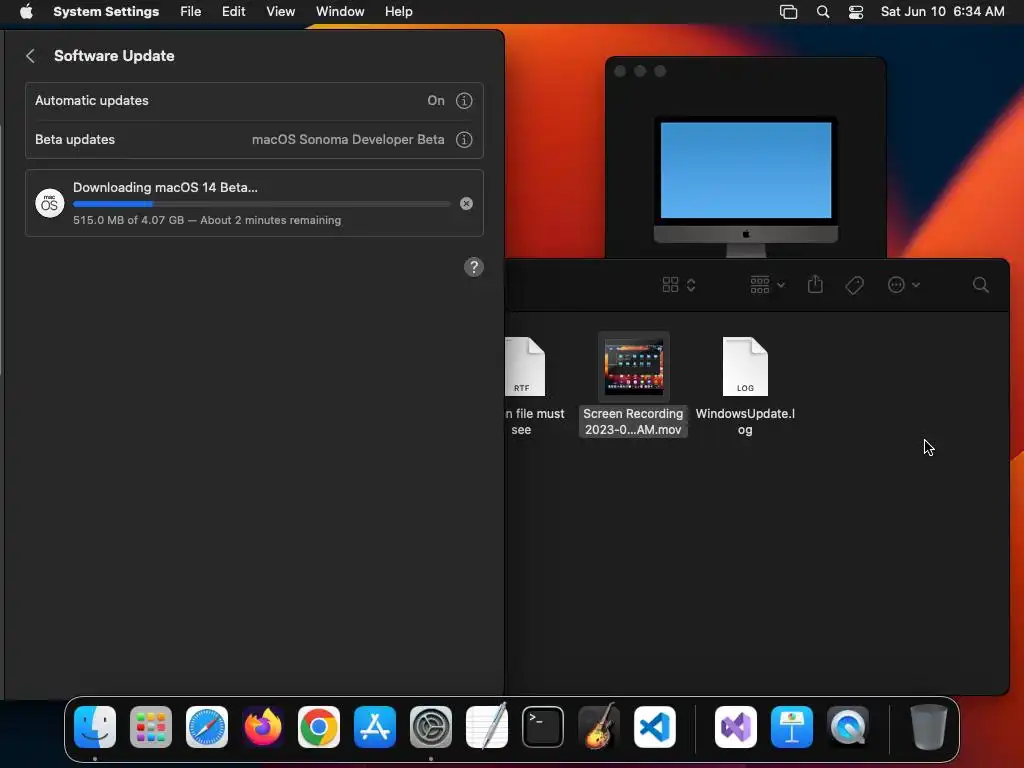
Task: Click "Downloading macOS 14 Beta..." label
Action: coord(165,187)
